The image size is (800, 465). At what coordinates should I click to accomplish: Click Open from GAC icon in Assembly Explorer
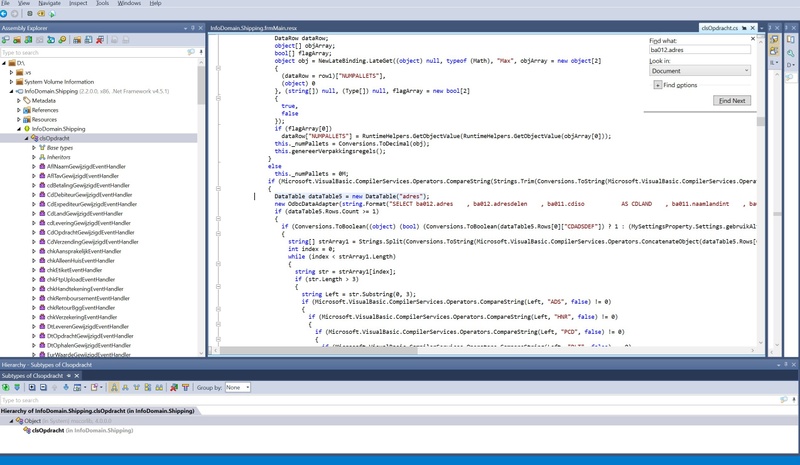(28, 40)
